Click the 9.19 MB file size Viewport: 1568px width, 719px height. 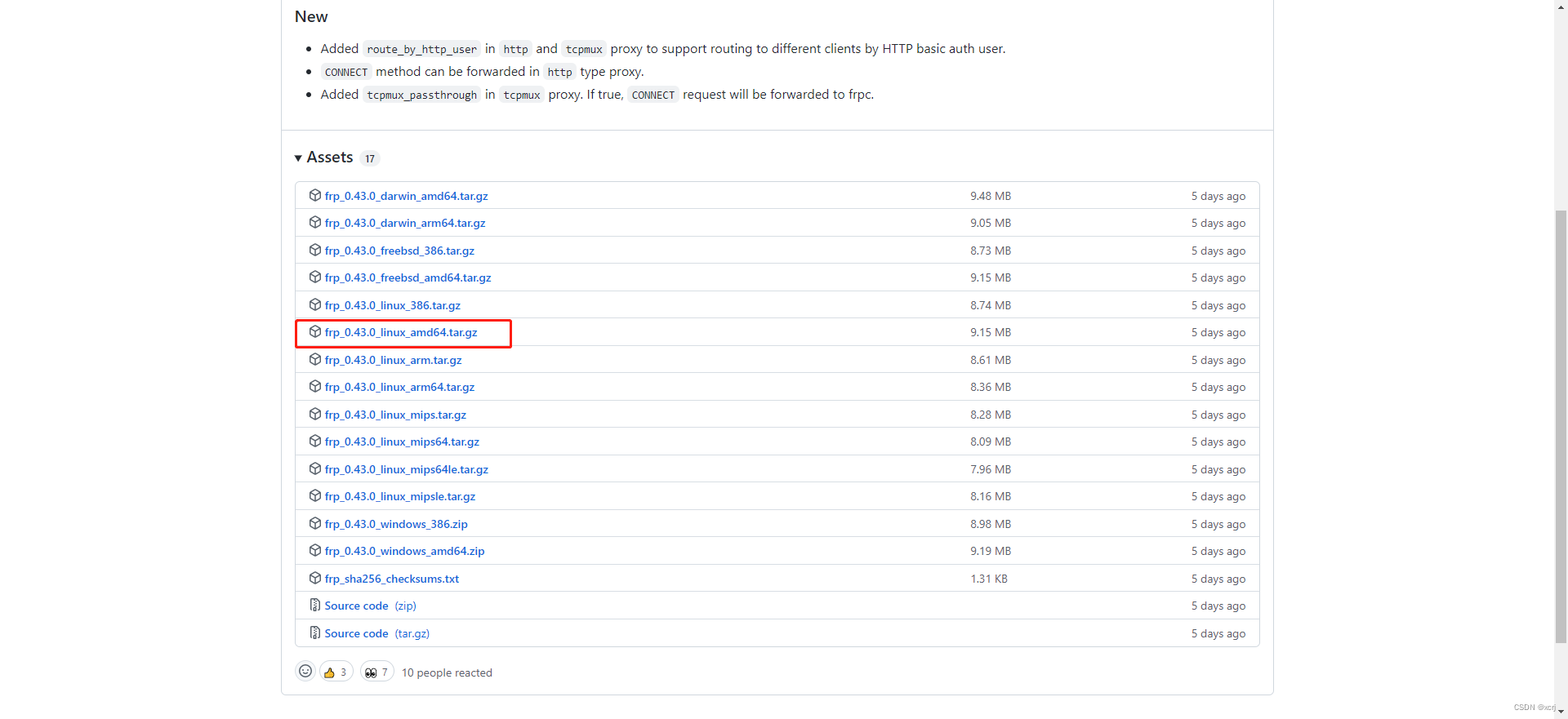click(991, 551)
